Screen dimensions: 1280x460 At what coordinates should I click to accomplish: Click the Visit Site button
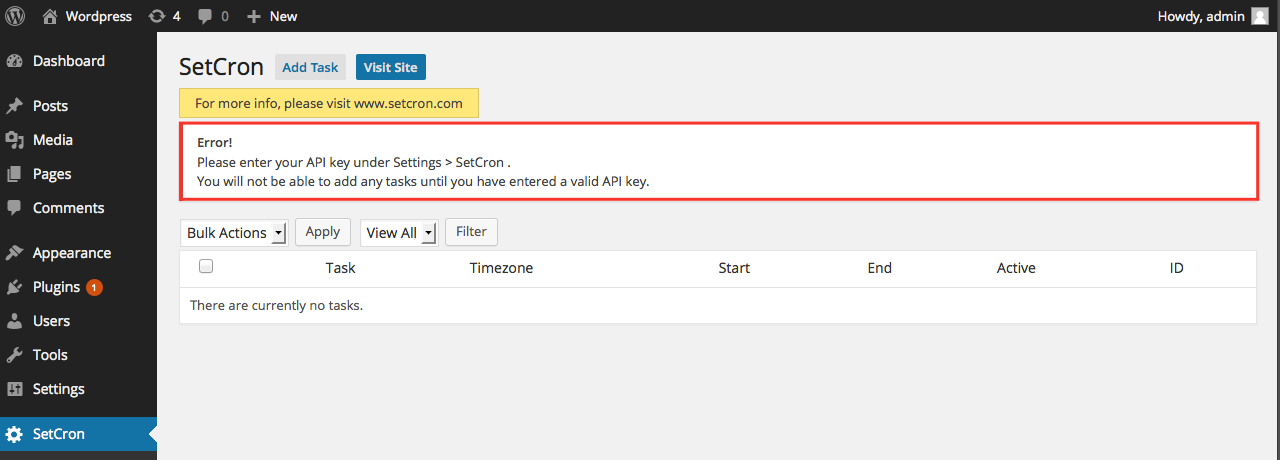pos(391,67)
